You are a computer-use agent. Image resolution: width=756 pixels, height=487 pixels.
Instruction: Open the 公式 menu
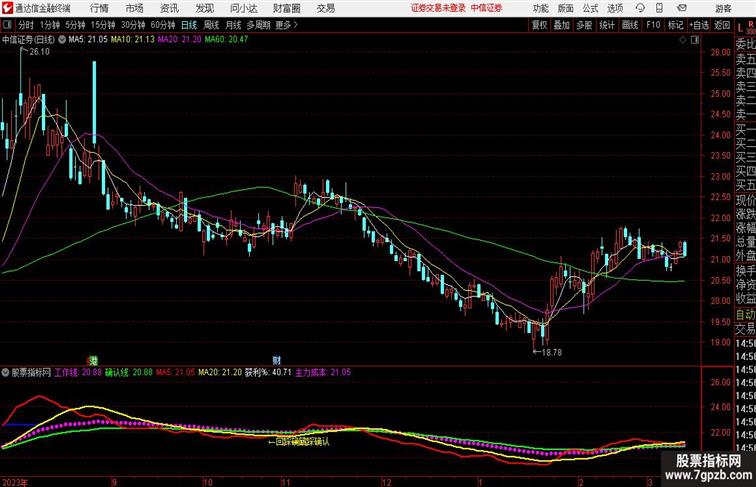tap(590, 8)
